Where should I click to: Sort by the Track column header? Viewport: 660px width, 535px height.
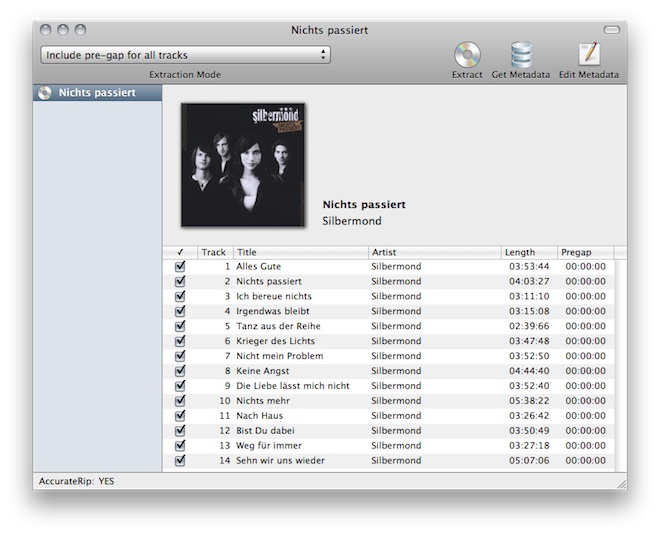click(215, 252)
